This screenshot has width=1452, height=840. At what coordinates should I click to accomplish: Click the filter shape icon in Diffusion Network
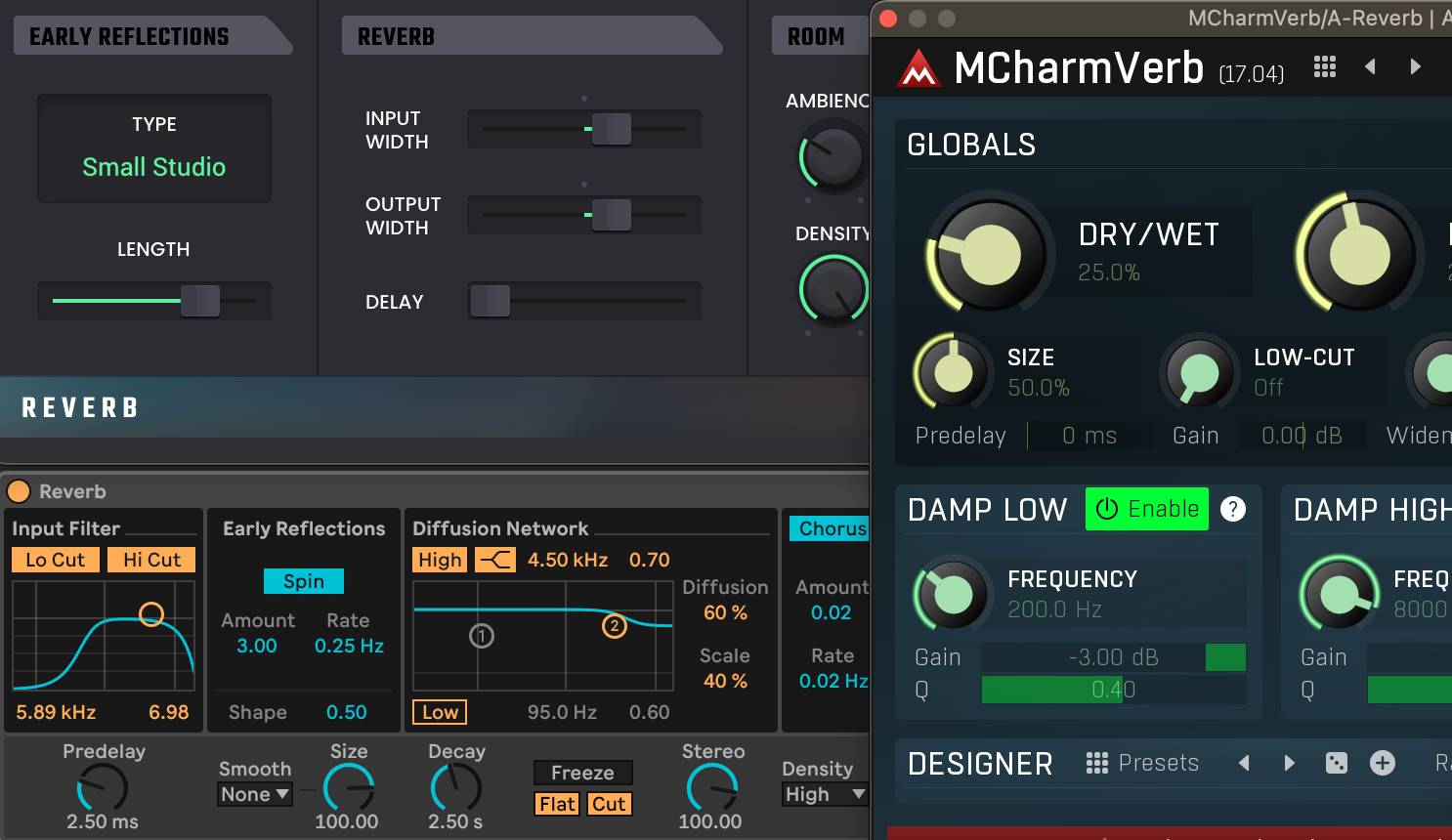495,560
